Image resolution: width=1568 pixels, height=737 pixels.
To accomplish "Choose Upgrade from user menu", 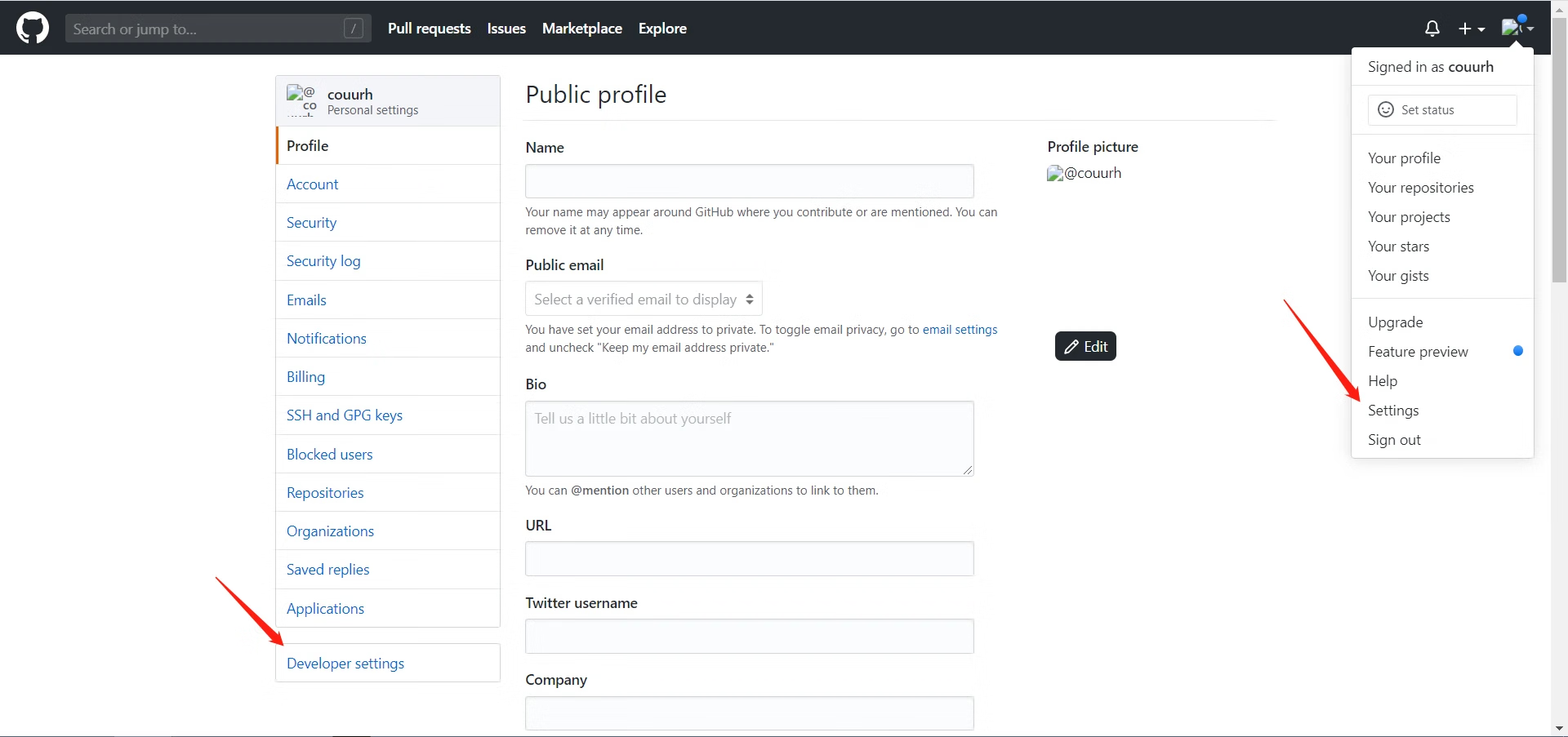I will [1442, 322].
